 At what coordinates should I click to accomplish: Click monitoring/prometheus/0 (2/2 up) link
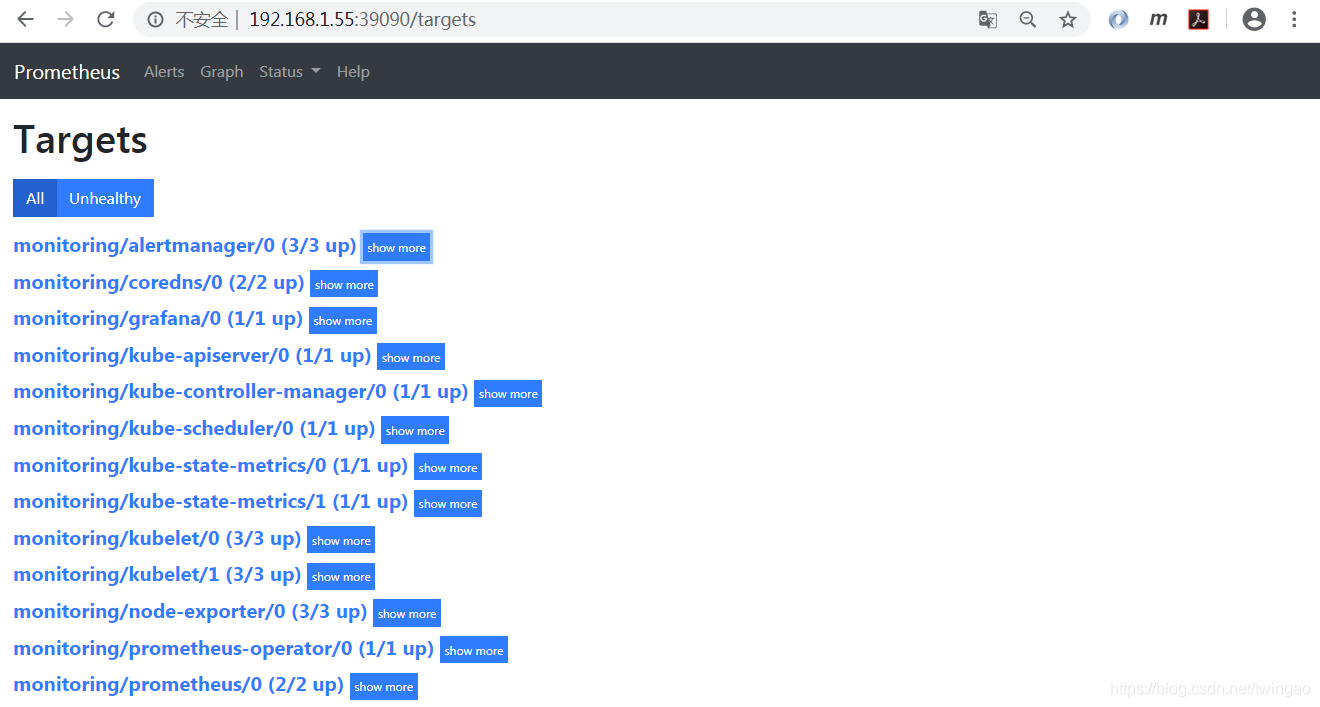pyautogui.click(x=179, y=684)
